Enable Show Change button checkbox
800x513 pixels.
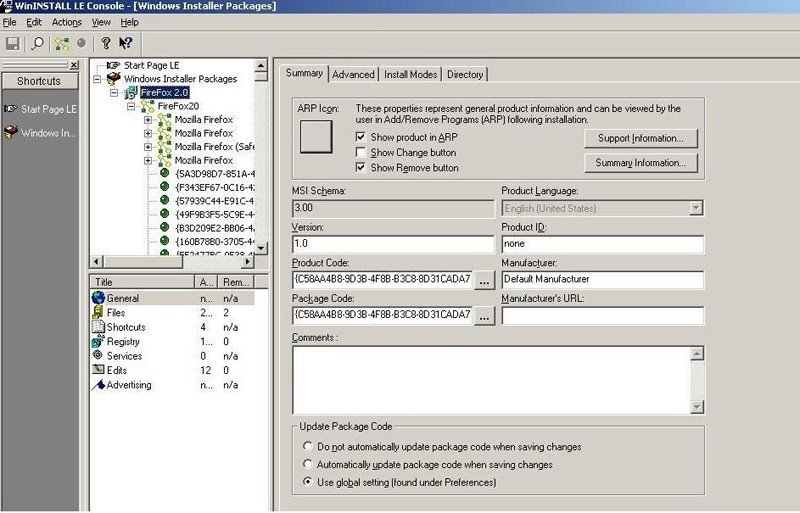[361, 152]
